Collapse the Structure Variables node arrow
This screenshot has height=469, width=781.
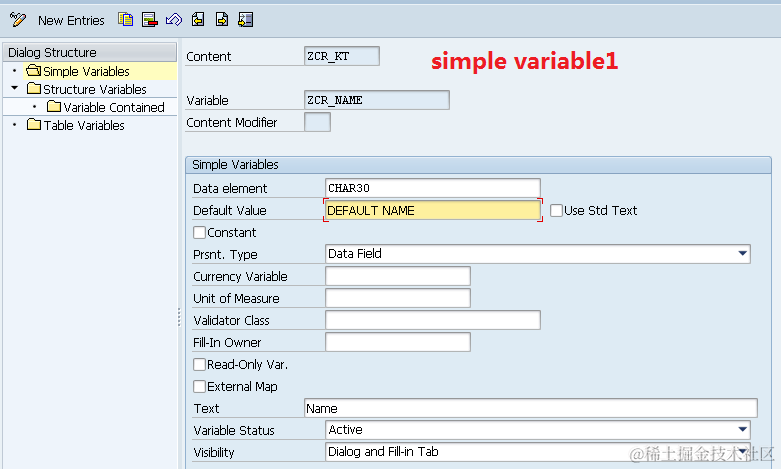point(14,88)
